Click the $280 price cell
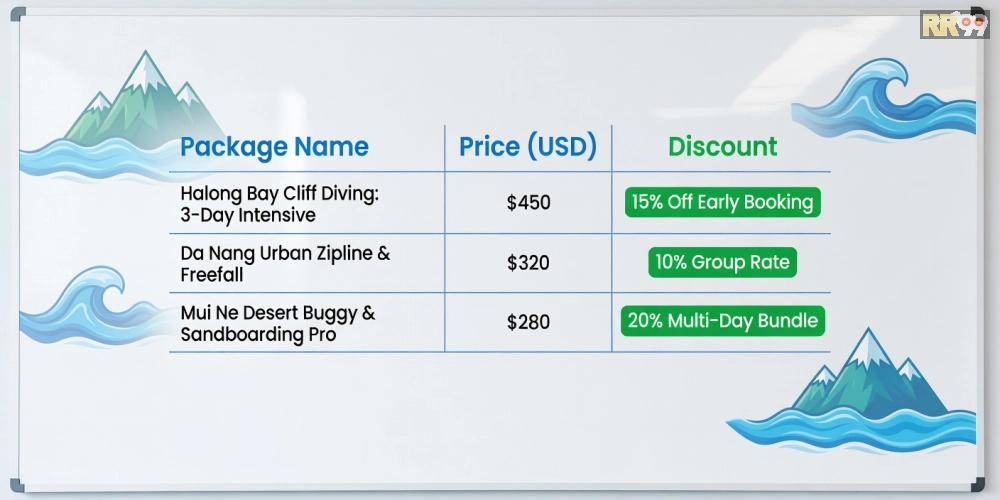1000x500 pixels. pos(528,322)
